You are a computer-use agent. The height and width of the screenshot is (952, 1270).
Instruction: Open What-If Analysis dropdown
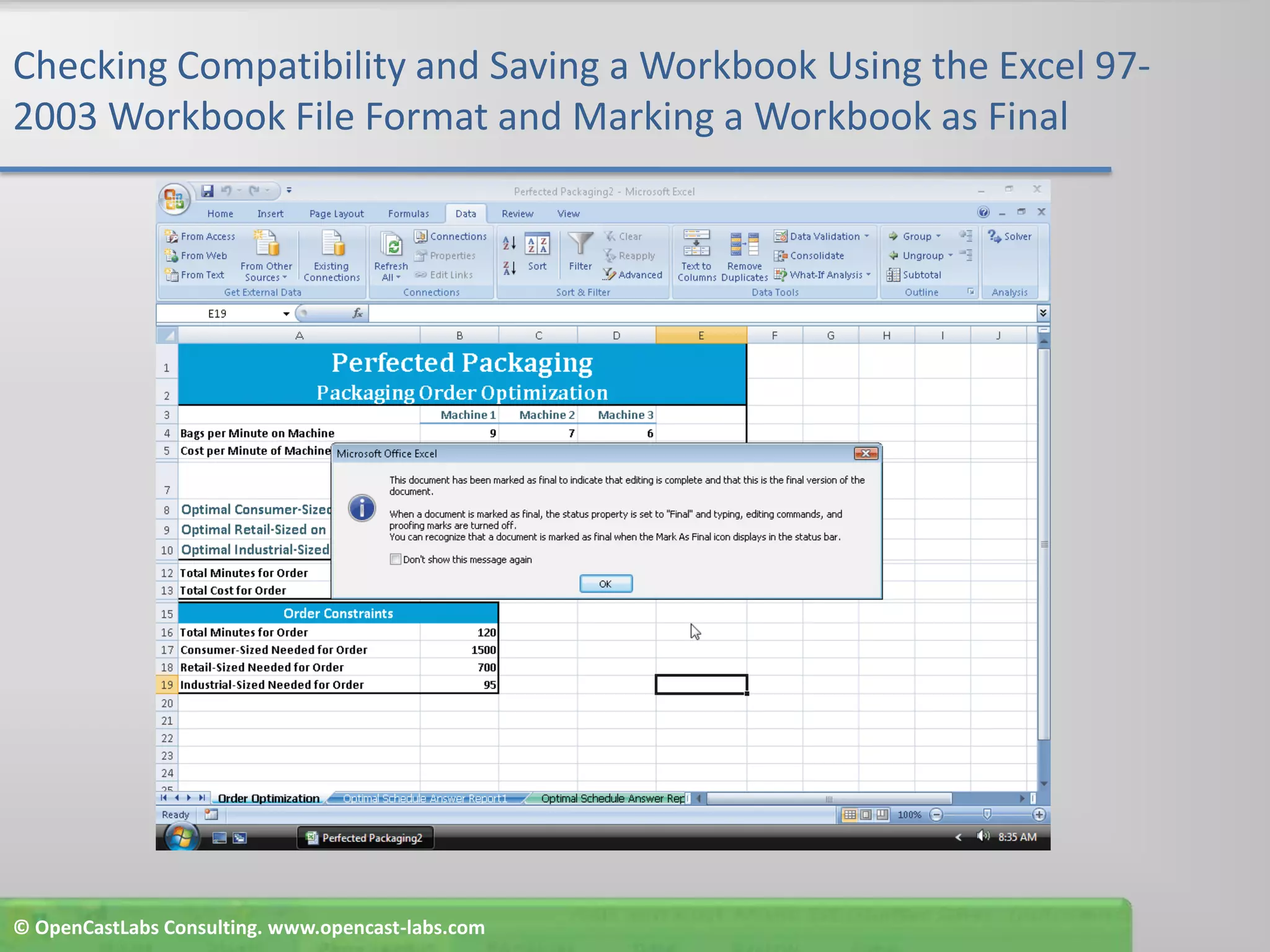pos(822,275)
